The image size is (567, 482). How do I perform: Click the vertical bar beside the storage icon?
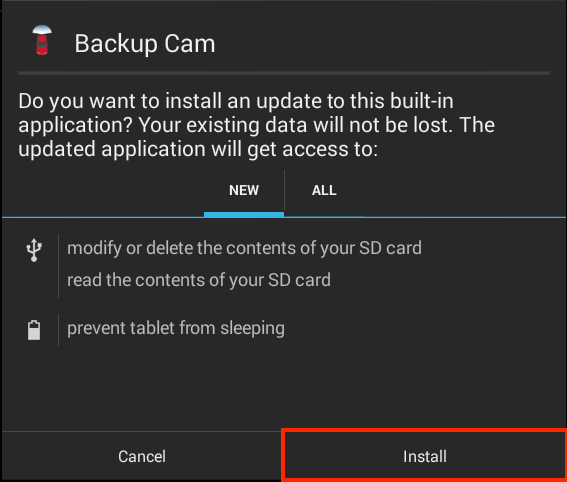point(58,266)
